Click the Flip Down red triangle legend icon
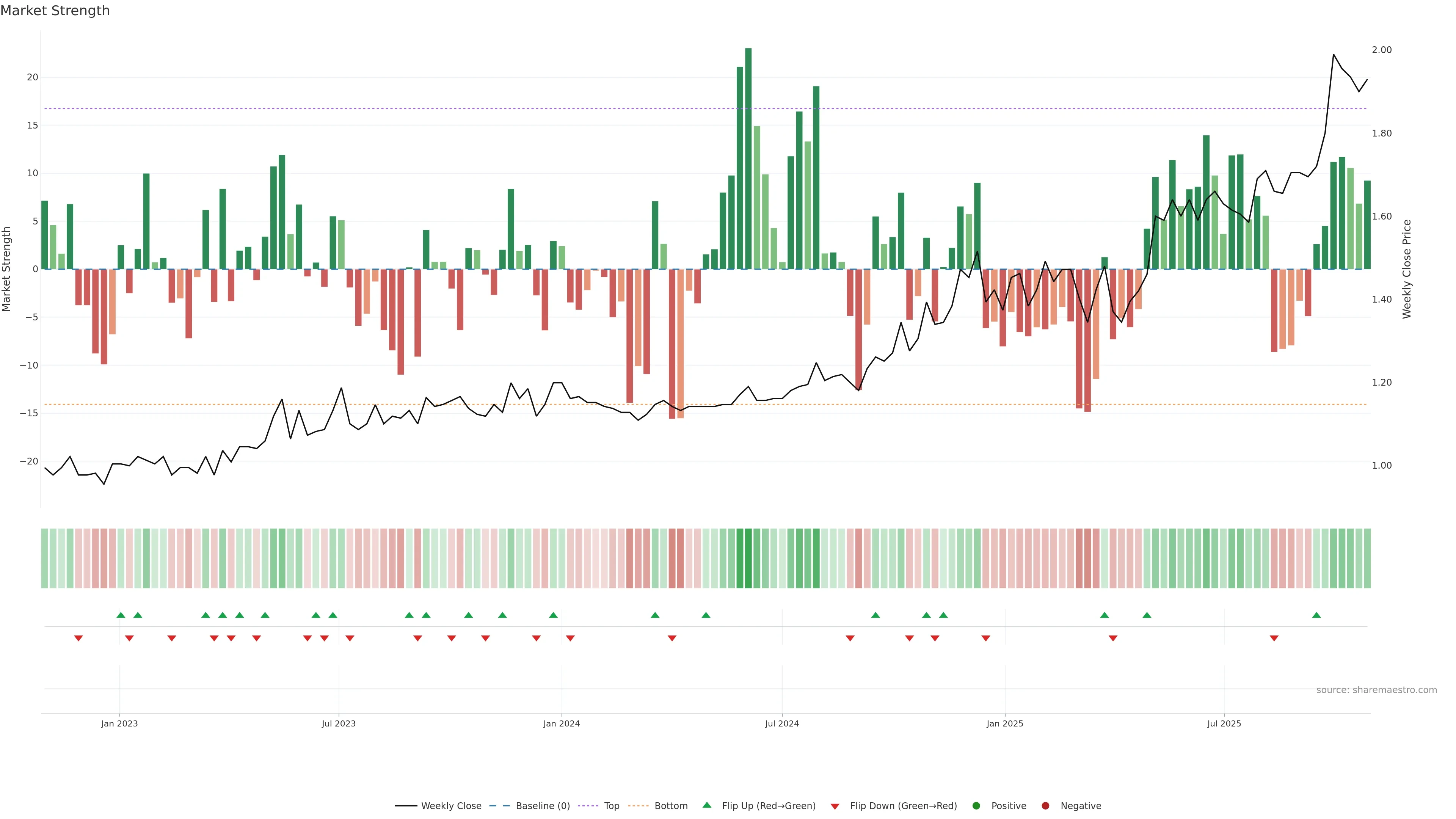The width and height of the screenshot is (1456, 819). [x=835, y=806]
